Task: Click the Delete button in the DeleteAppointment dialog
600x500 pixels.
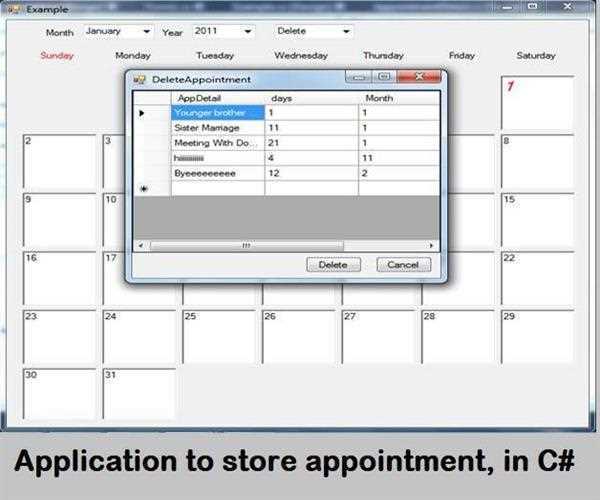Action: click(333, 265)
